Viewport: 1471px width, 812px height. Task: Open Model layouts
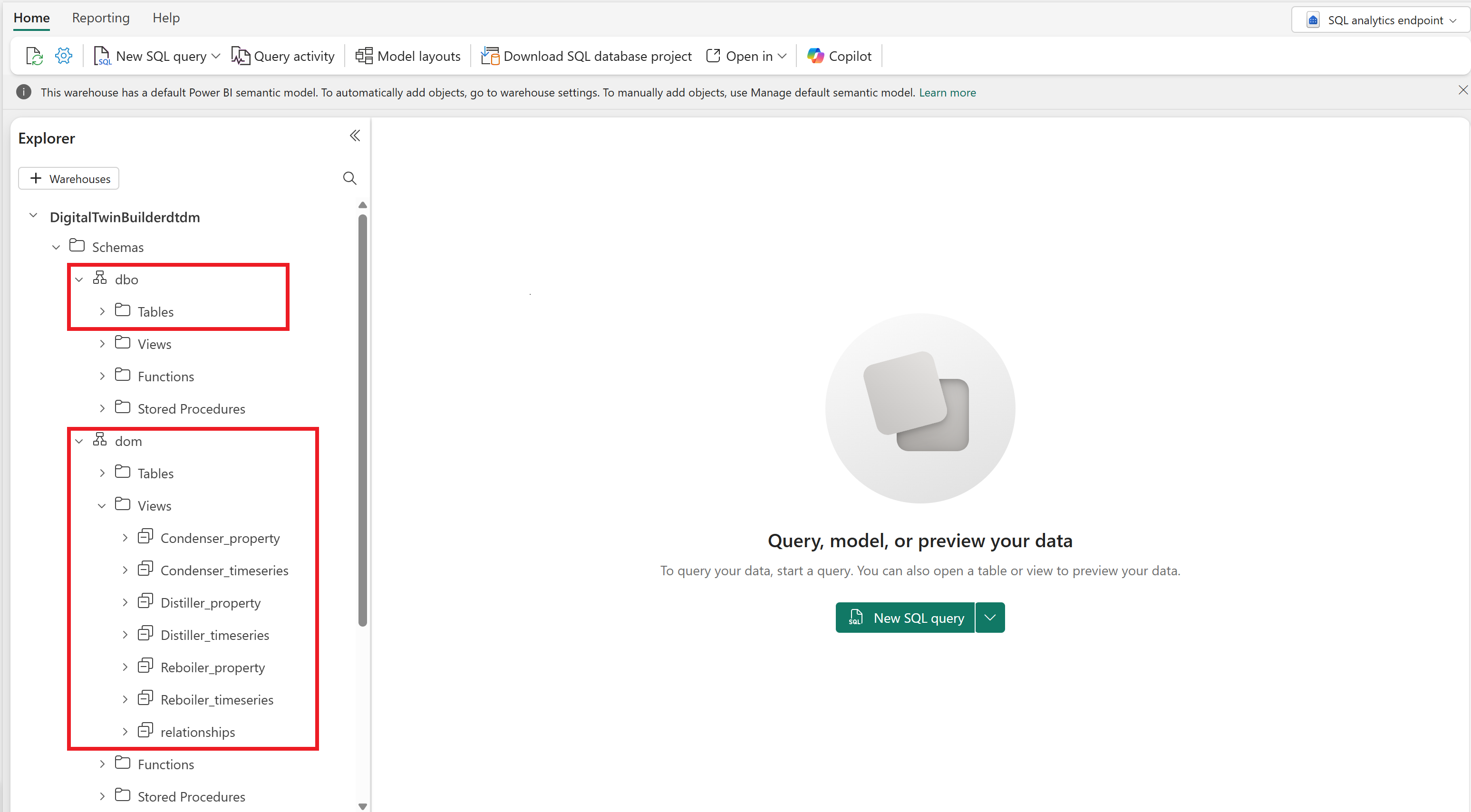366,56
